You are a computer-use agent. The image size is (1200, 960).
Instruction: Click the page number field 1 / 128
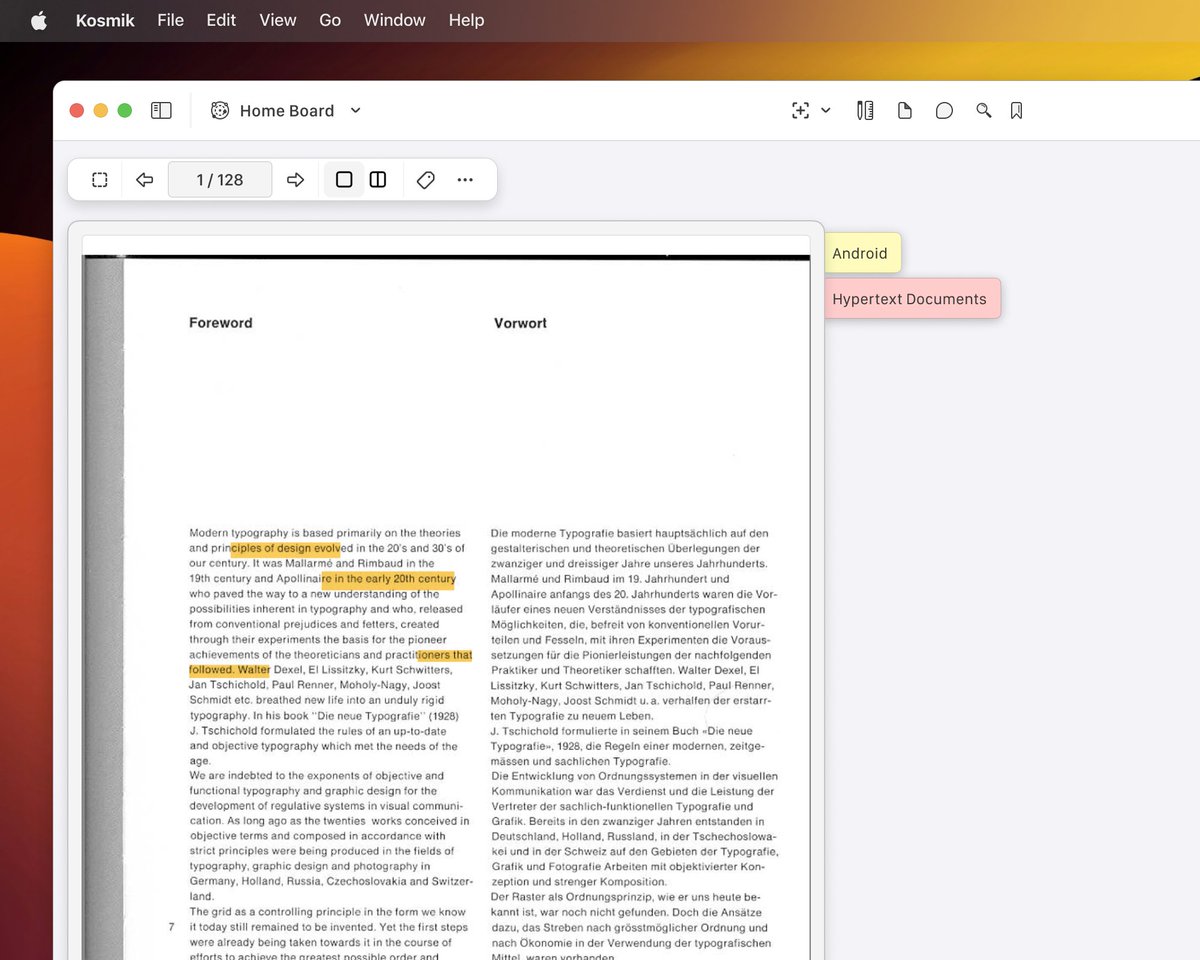click(x=220, y=180)
